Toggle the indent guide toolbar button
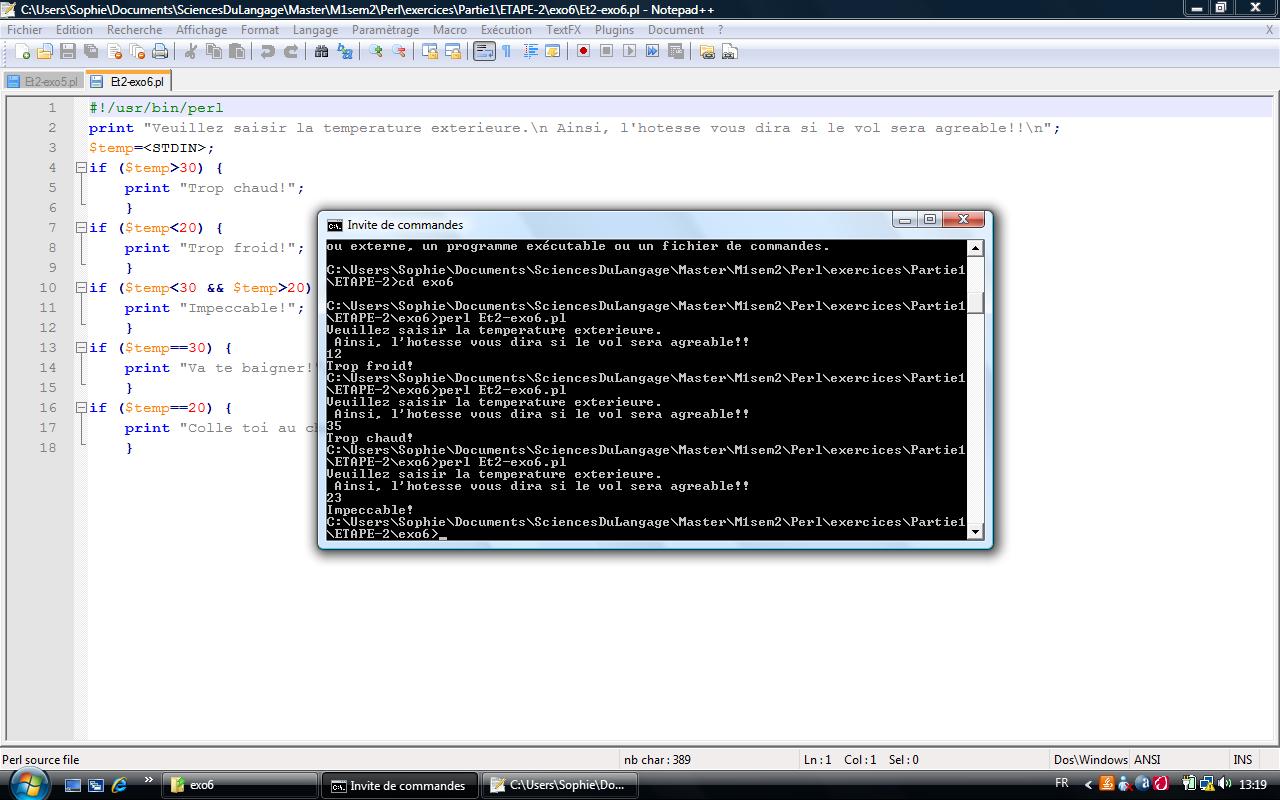The image size is (1280, 800). (x=530, y=52)
